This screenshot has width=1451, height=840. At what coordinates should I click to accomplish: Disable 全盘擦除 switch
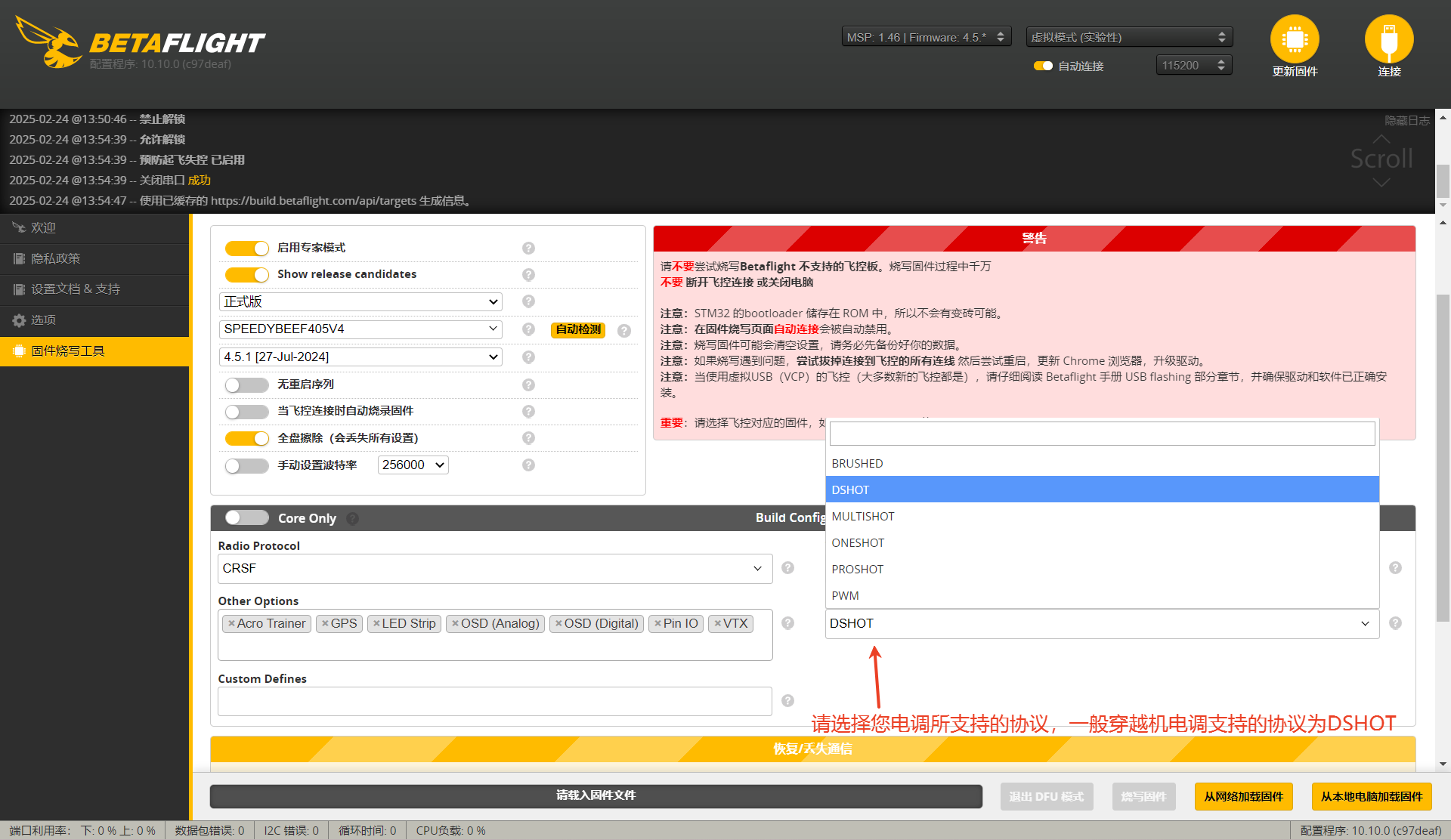coord(246,438)
